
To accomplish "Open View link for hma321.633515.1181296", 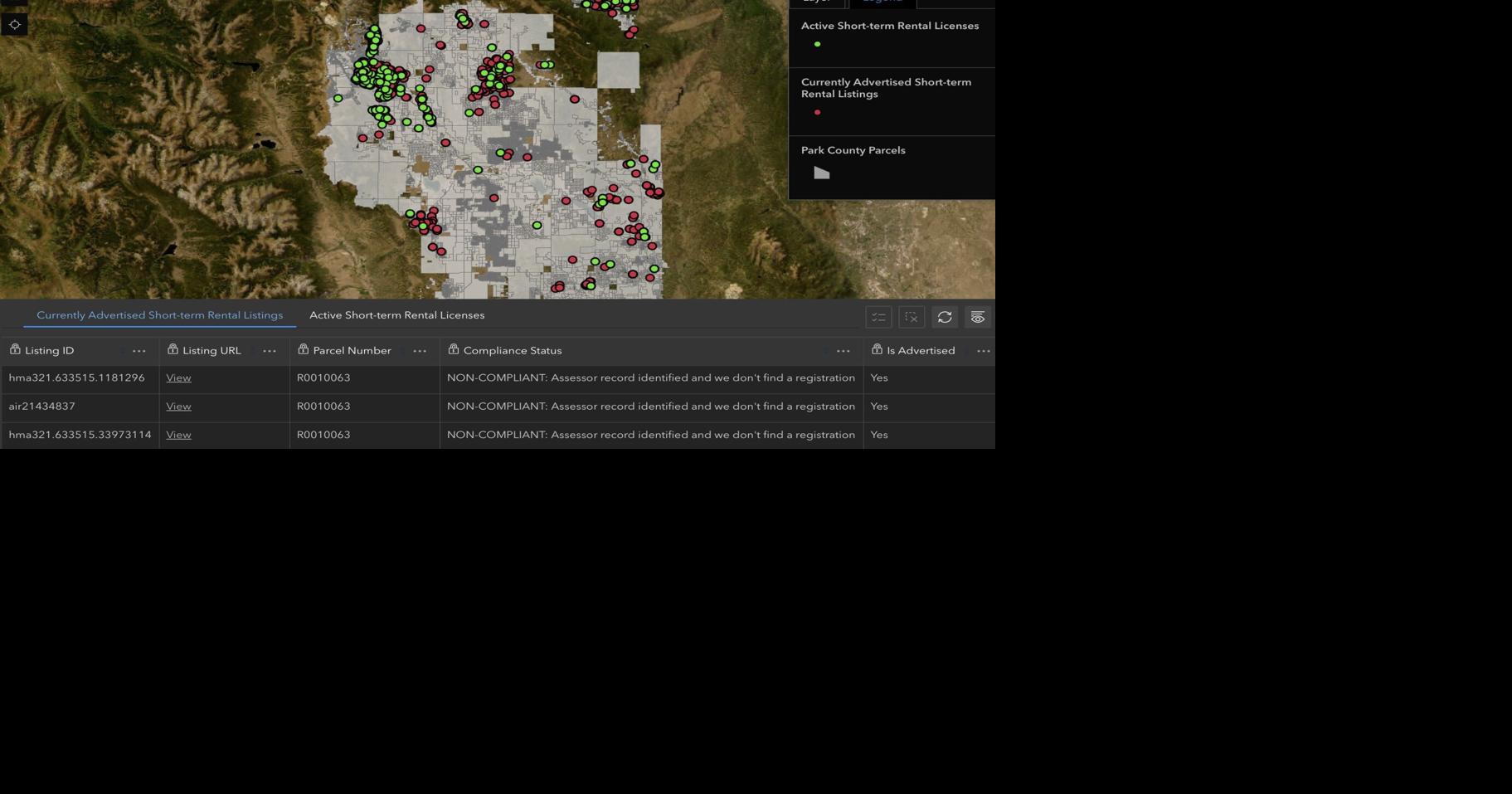I will tap(178, 378).
